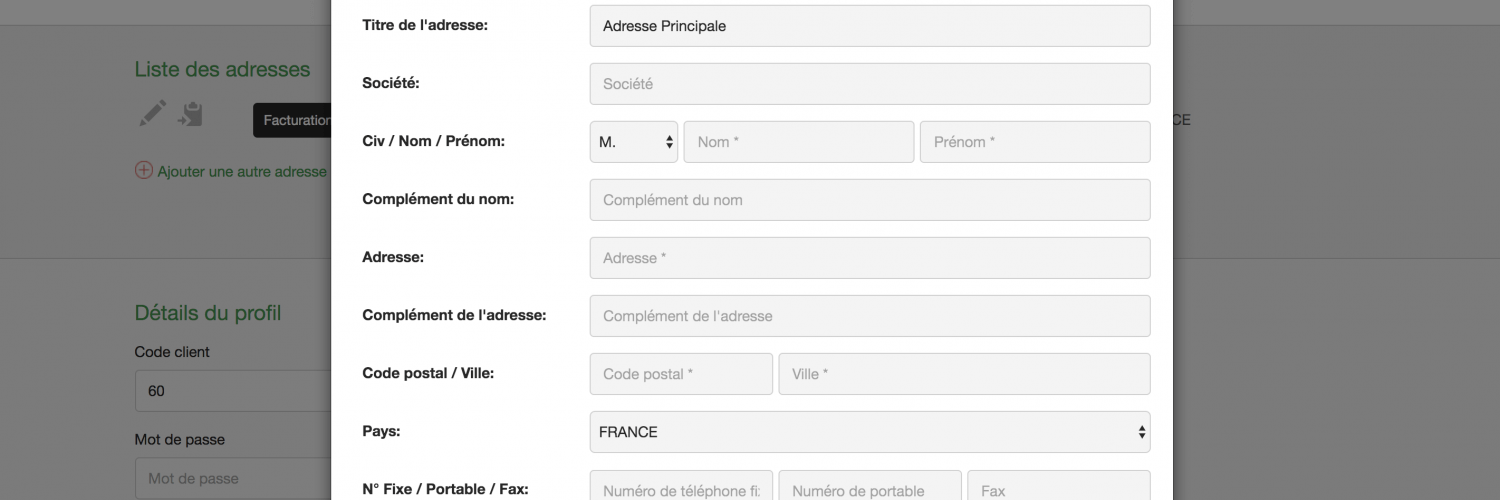This screenshot has width=1500, height=500.
Task: Click the Mot de passe field
Action: coord(234,479)
